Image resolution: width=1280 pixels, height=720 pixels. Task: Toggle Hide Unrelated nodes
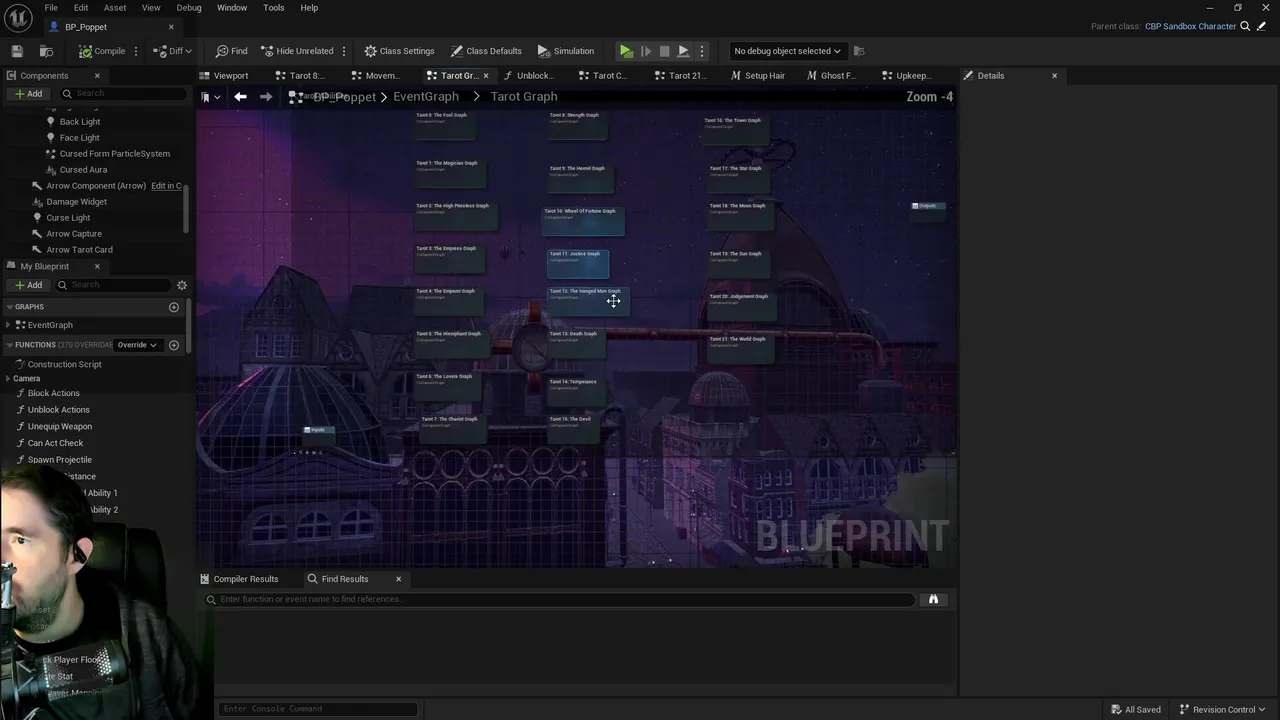tap(296, 51)
